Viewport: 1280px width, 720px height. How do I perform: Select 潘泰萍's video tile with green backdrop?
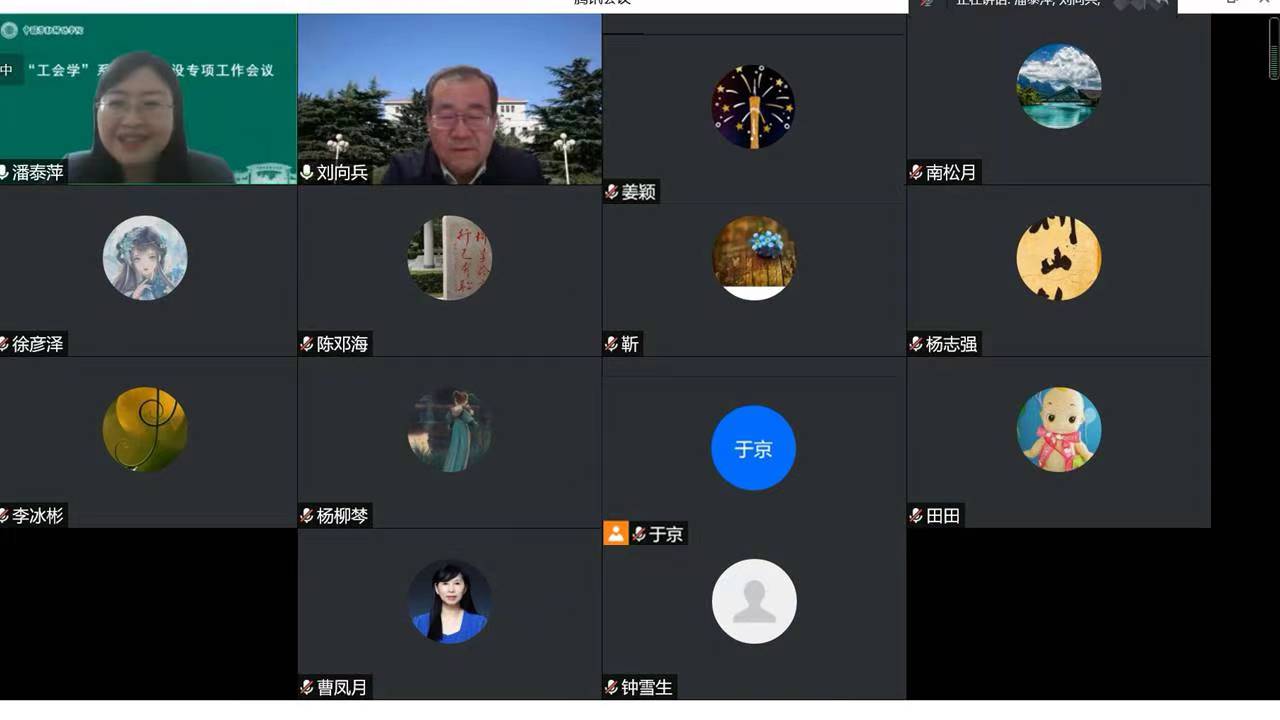click(x=148, y=99)
